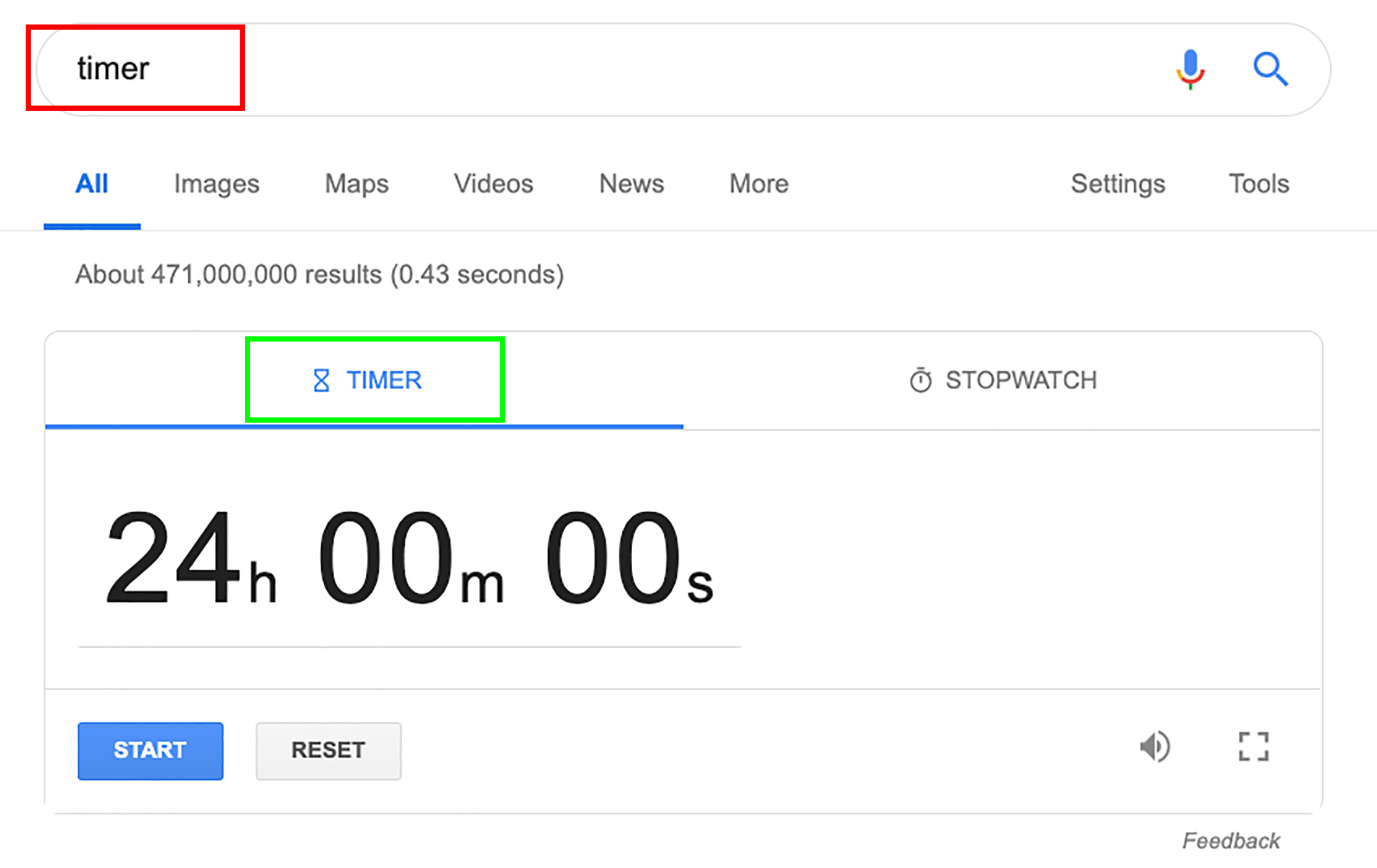Show News search results

[632, 184]
